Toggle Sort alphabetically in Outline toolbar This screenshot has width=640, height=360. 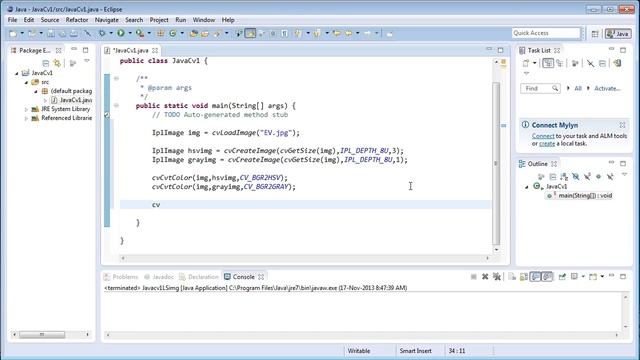(x=564, y=176)
